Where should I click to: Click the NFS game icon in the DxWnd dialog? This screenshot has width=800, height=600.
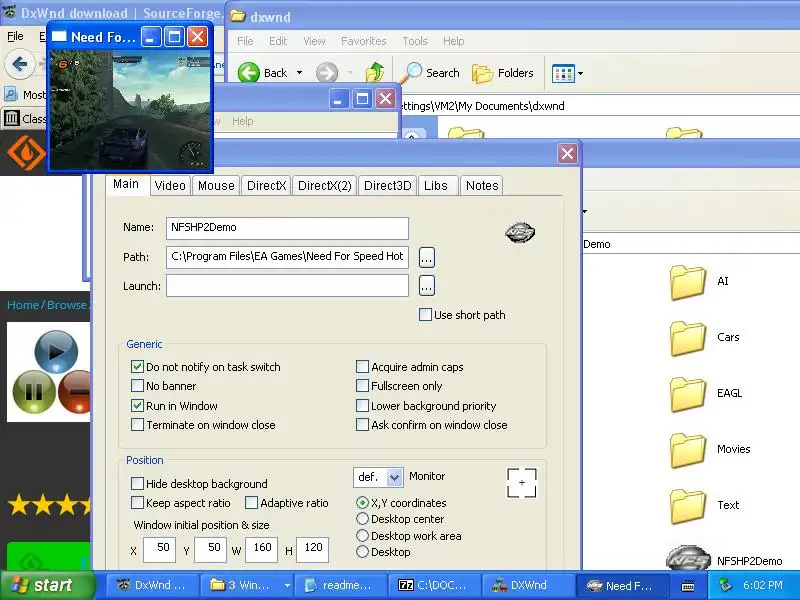click(520, 233)
